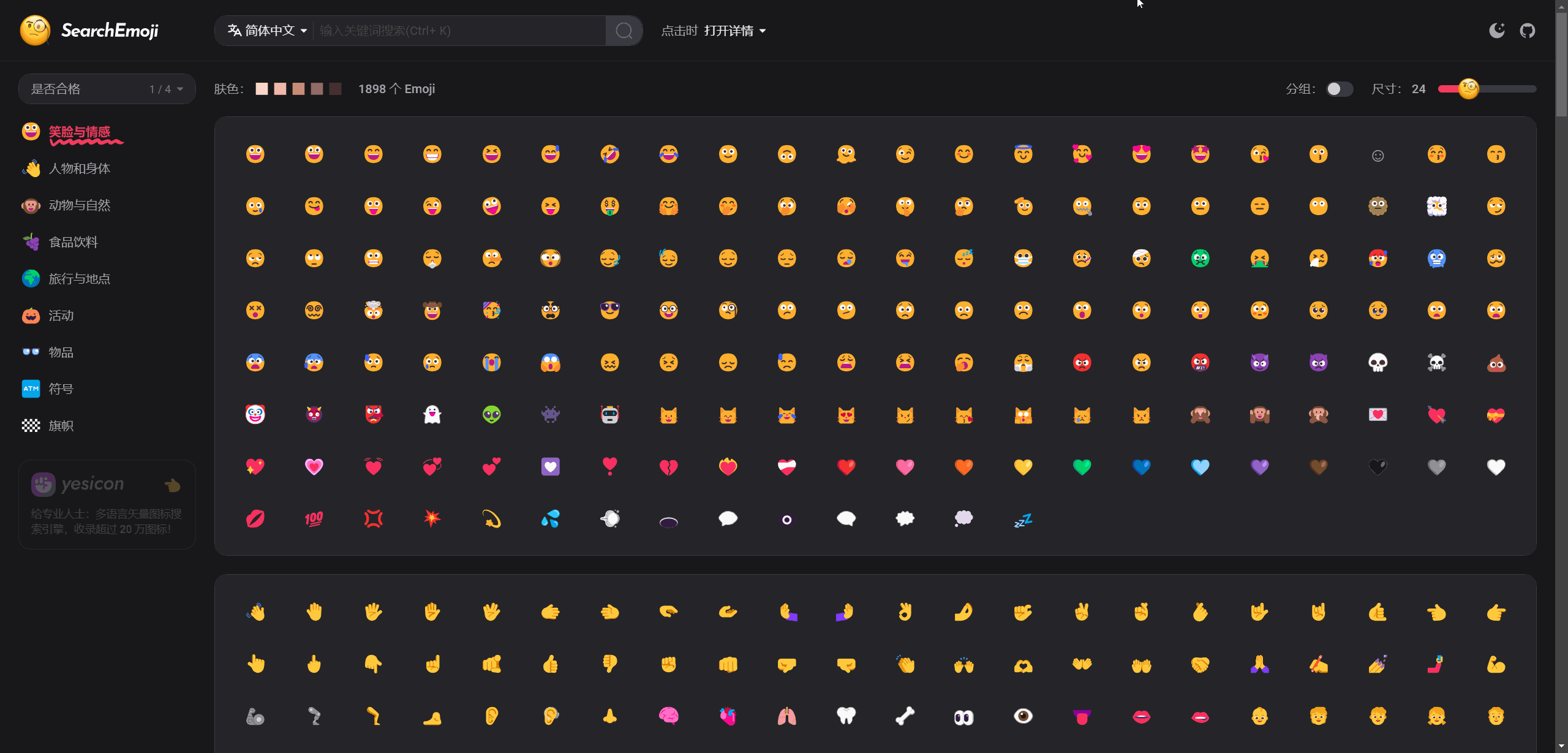Select the darkest skin tone option
The height and width of the screenshot is (753, 1568).
335,89
